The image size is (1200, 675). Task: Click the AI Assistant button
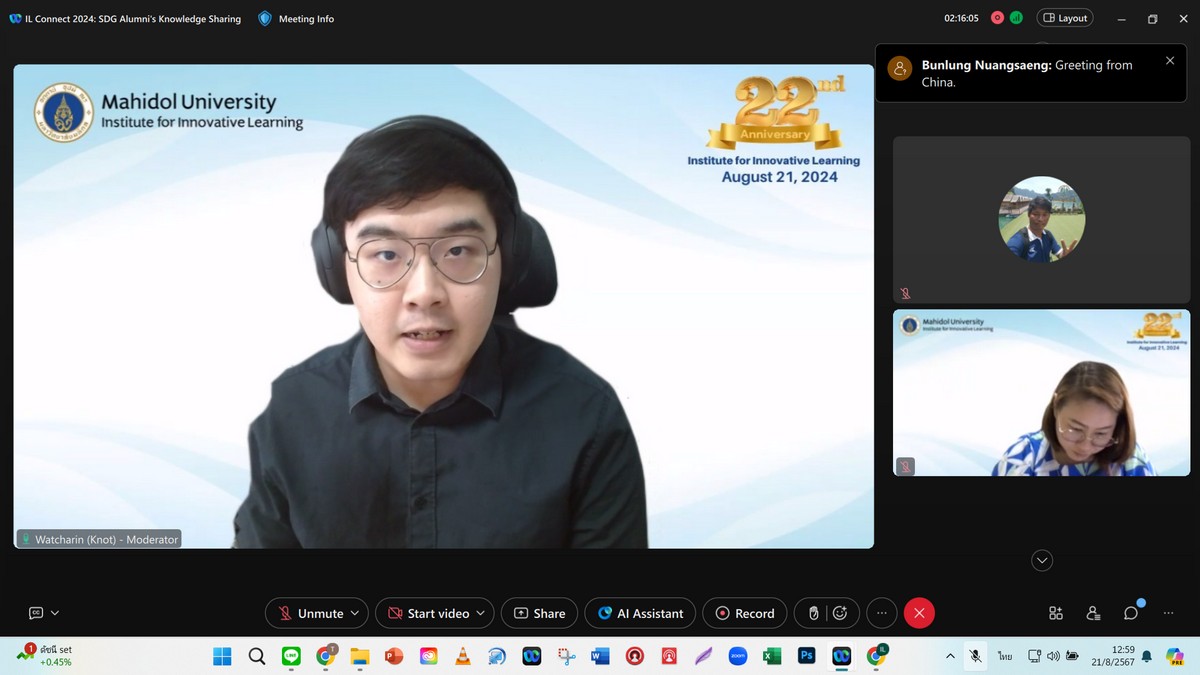tap(641, 613)
